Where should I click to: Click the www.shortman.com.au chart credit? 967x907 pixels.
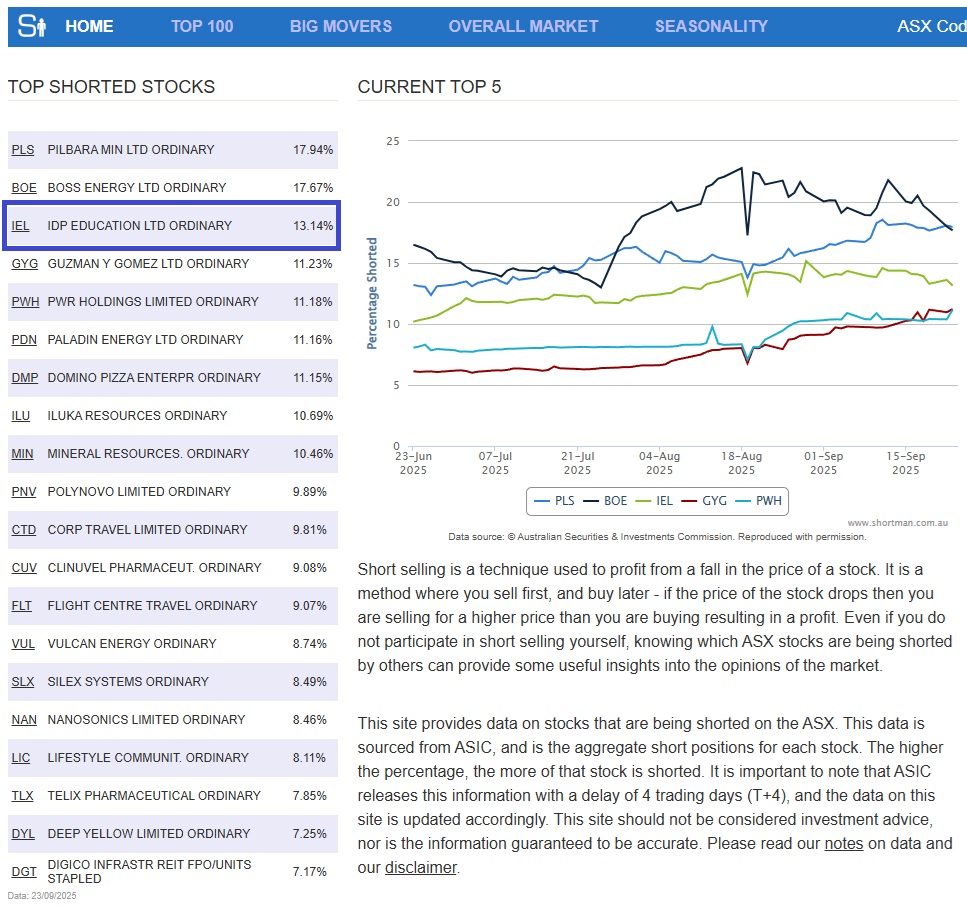(x=899, y=523)
